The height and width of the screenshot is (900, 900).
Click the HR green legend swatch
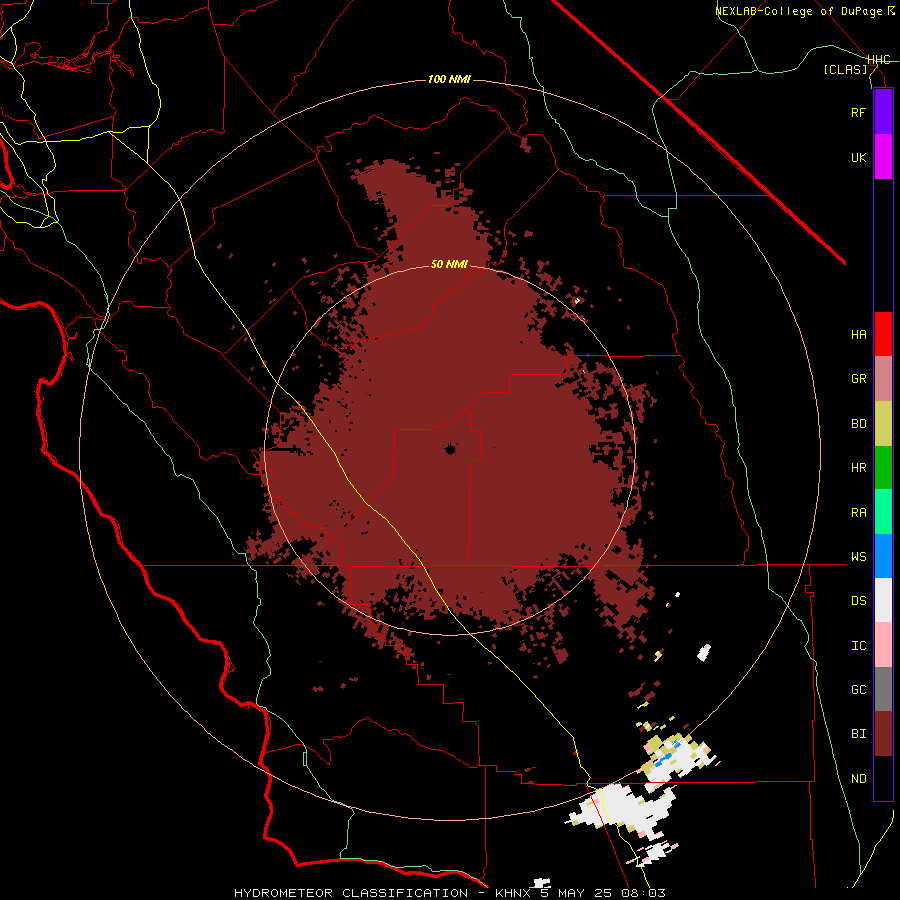[883, 468]
